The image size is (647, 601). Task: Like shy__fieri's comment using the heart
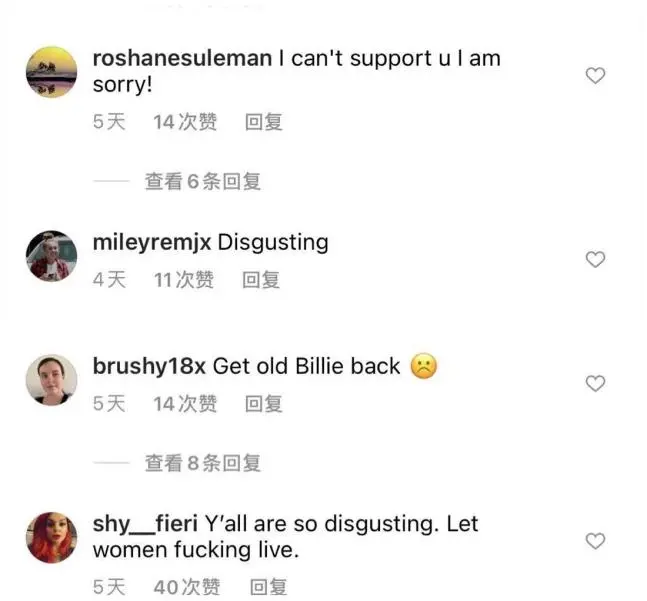click(595, 541)
